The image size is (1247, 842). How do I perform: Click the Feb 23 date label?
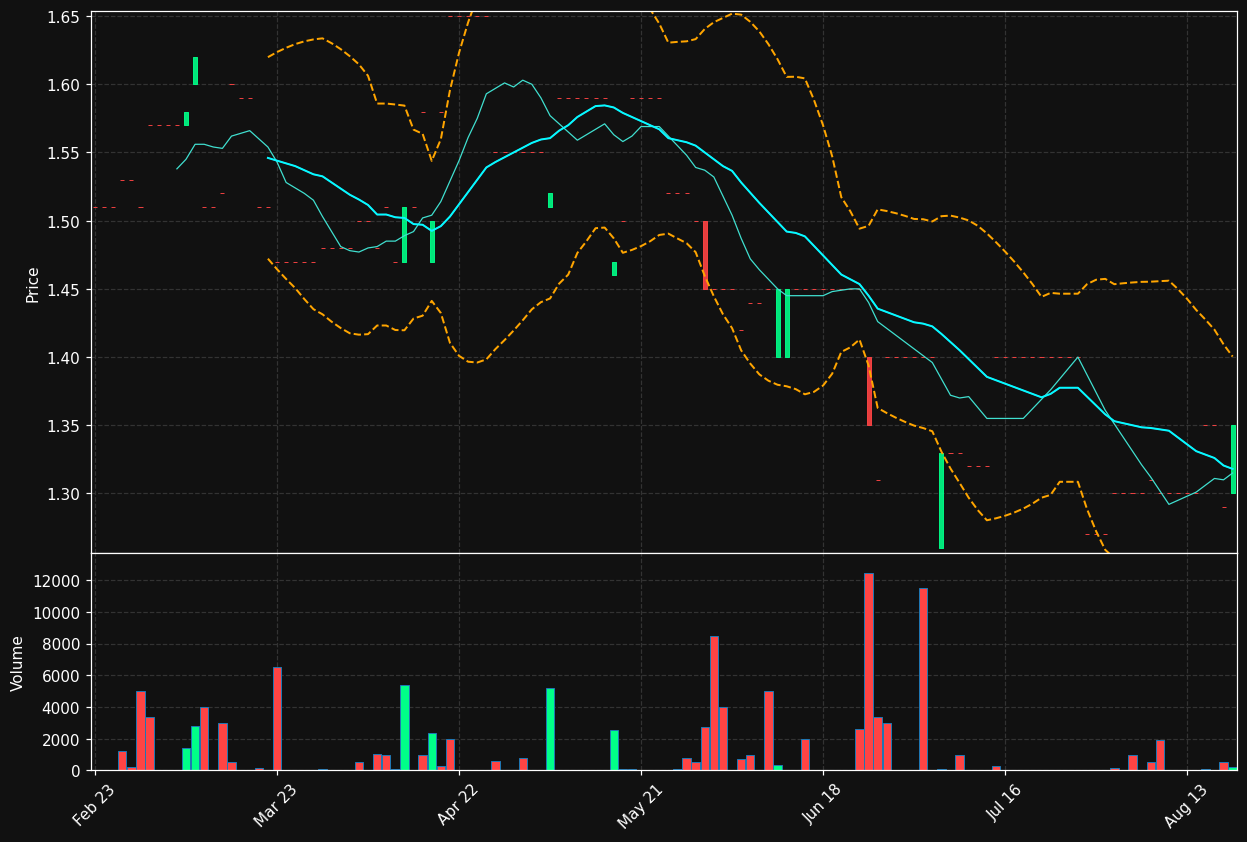pyautogui.click(x=93, y=805)
